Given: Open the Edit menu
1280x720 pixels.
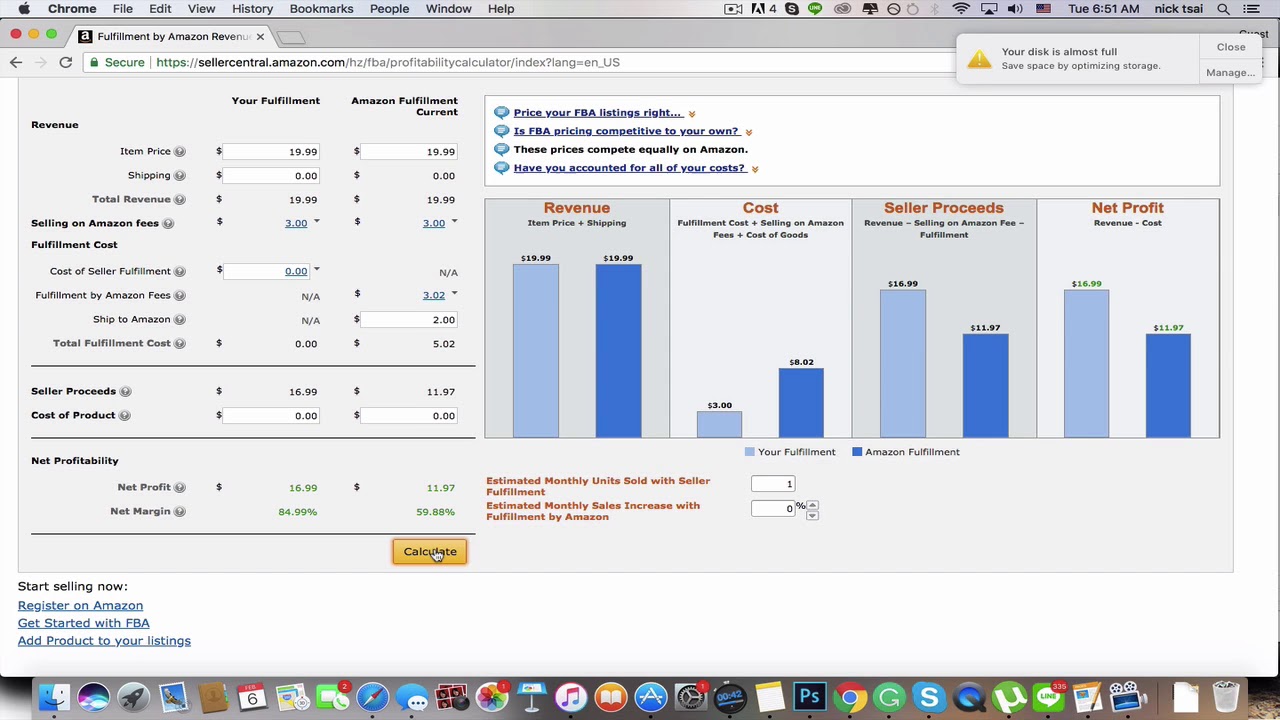Looking at the screenshot, I should pyautogui.click(x=160, y=9).
